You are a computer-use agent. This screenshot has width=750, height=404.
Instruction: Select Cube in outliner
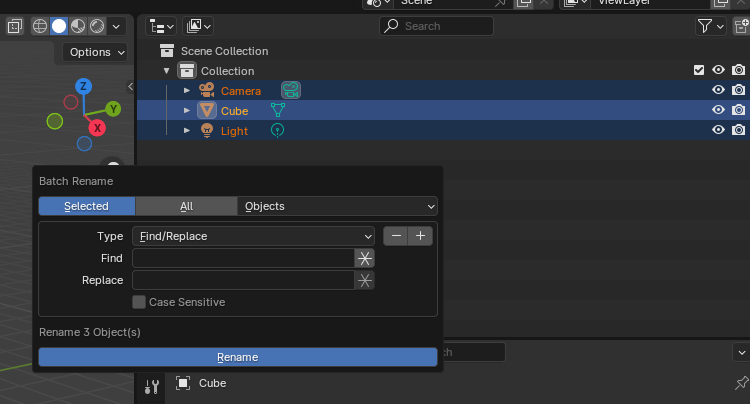tap(234, 111)
